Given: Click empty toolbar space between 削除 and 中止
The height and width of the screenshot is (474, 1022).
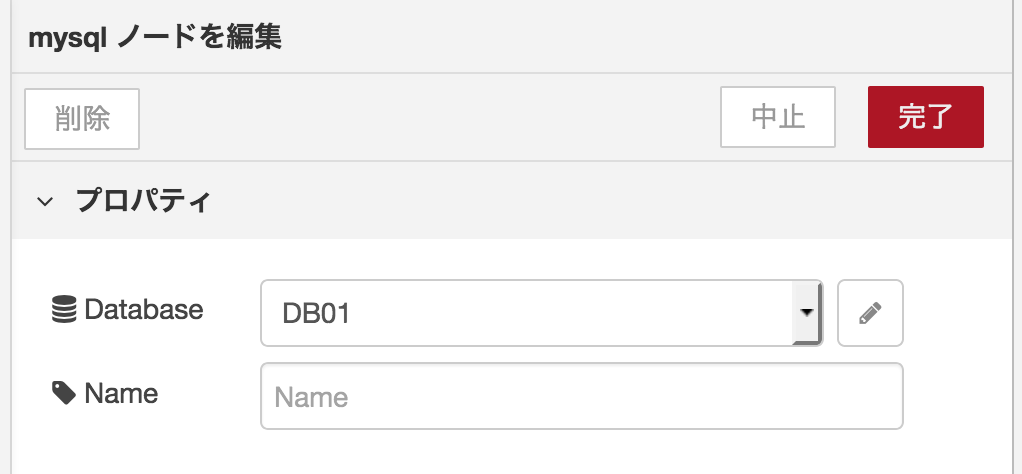Looking at the screenshot, I should click(x=430, y=118).
